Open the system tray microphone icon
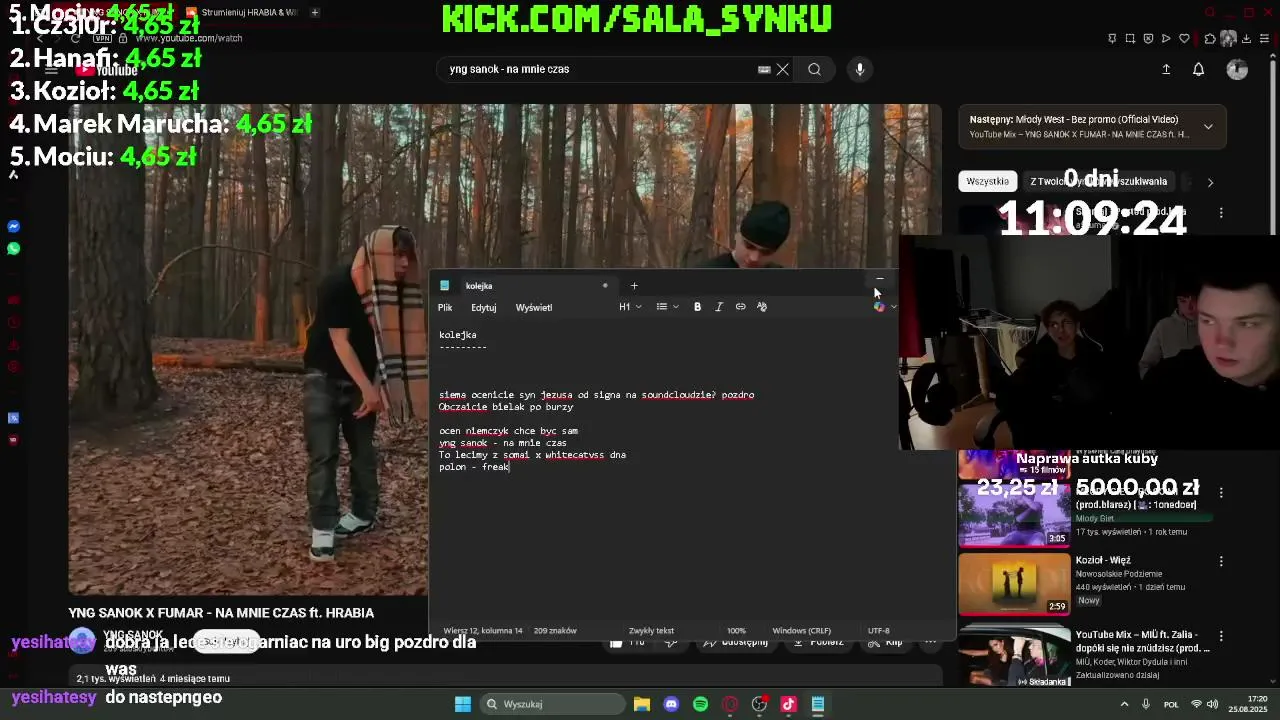This screenshot has width=1280, height=720. (1146, 704)
